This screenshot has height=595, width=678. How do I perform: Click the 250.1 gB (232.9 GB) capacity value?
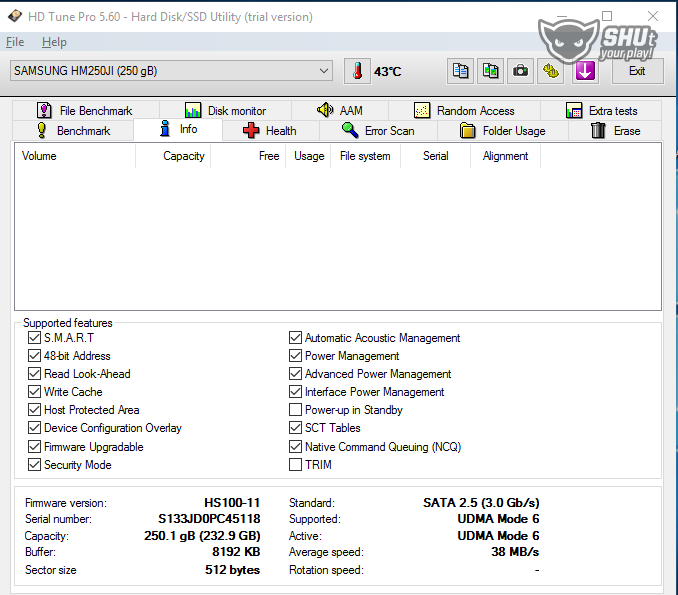(202, 536)
